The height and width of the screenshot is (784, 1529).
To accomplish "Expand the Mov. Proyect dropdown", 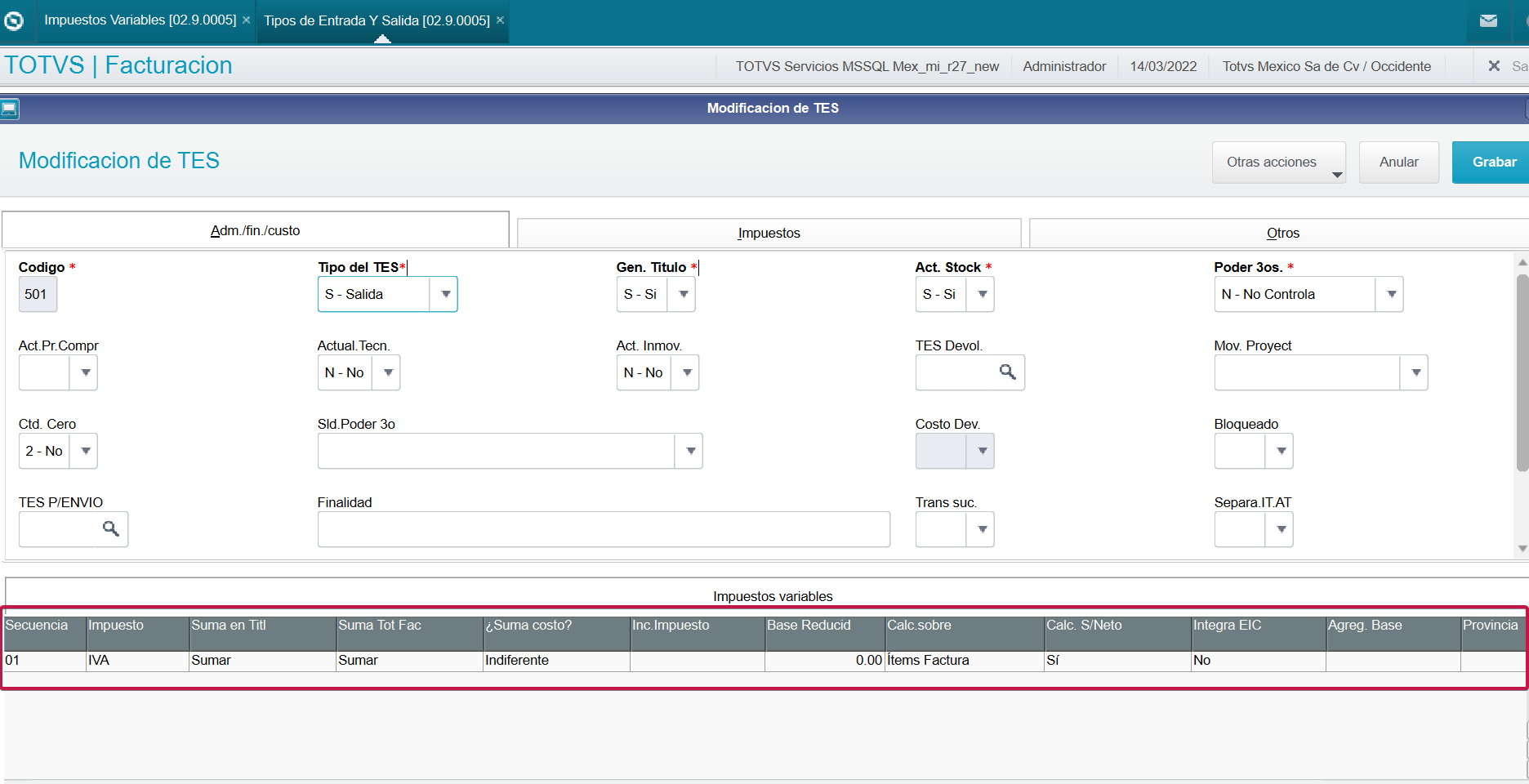I will point(1415,372).
